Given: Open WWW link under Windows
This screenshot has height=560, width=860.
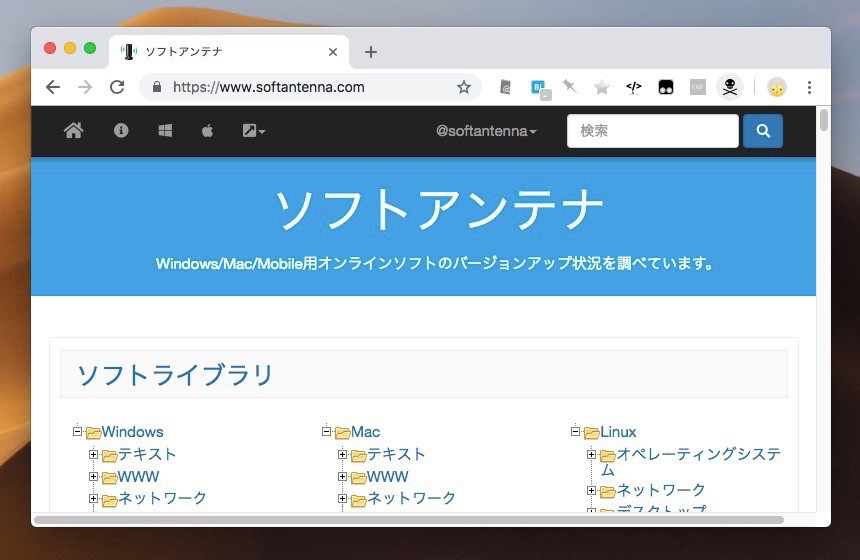Looking at the screenshot, I should (138, 477).
